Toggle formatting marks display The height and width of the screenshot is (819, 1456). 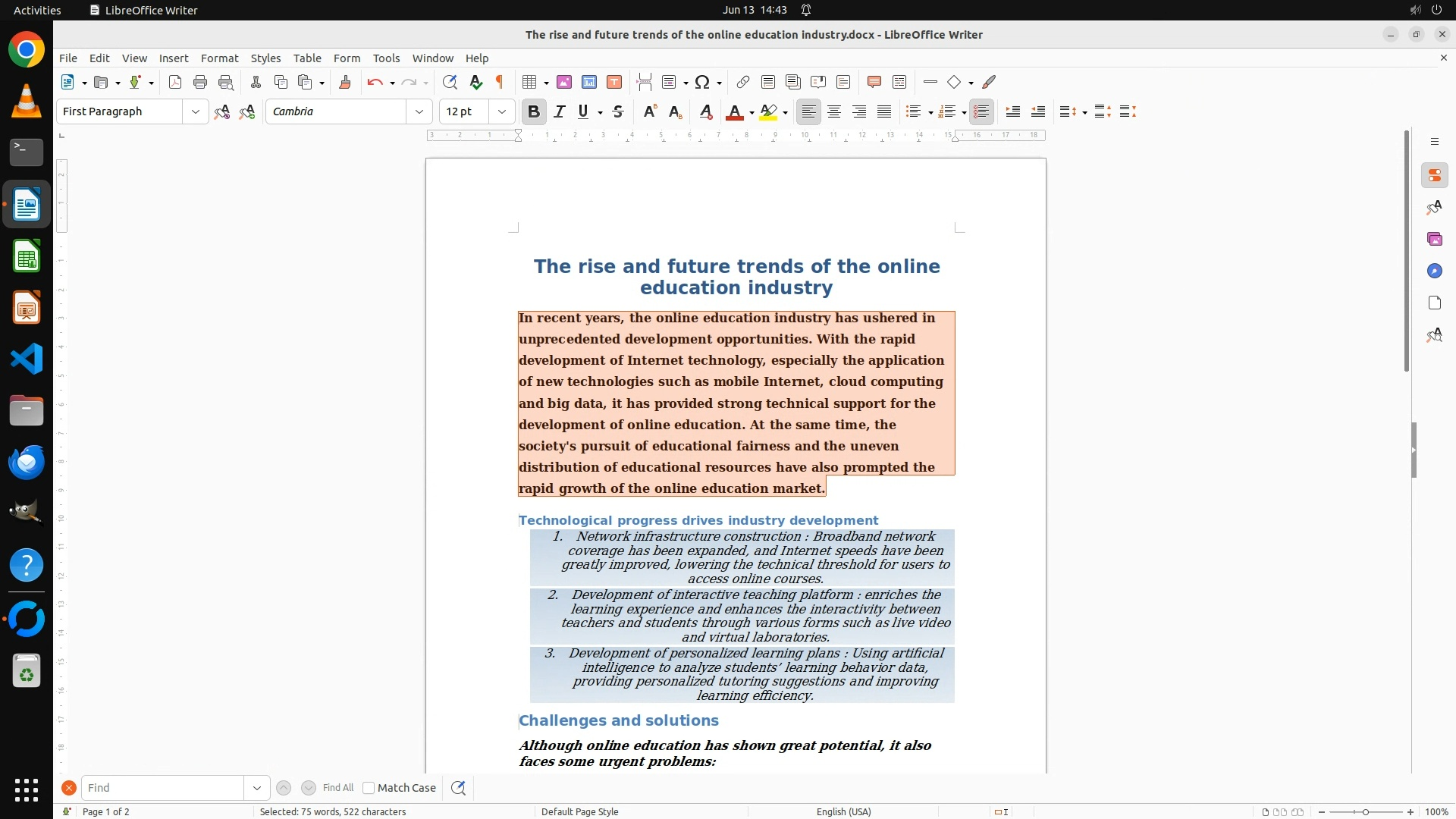point(500,83)
